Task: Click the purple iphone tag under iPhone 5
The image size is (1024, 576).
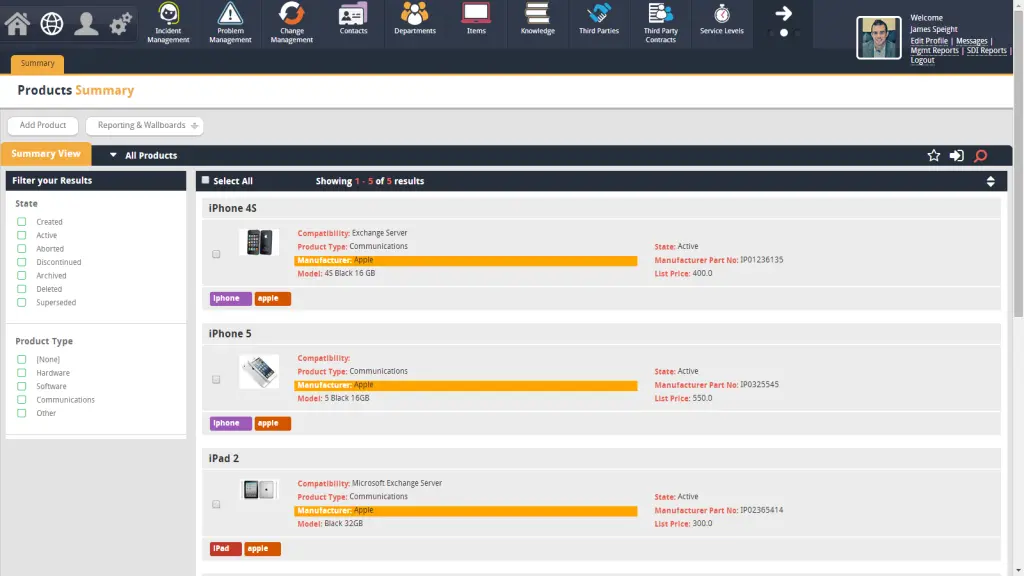Action: coord(231,423)
